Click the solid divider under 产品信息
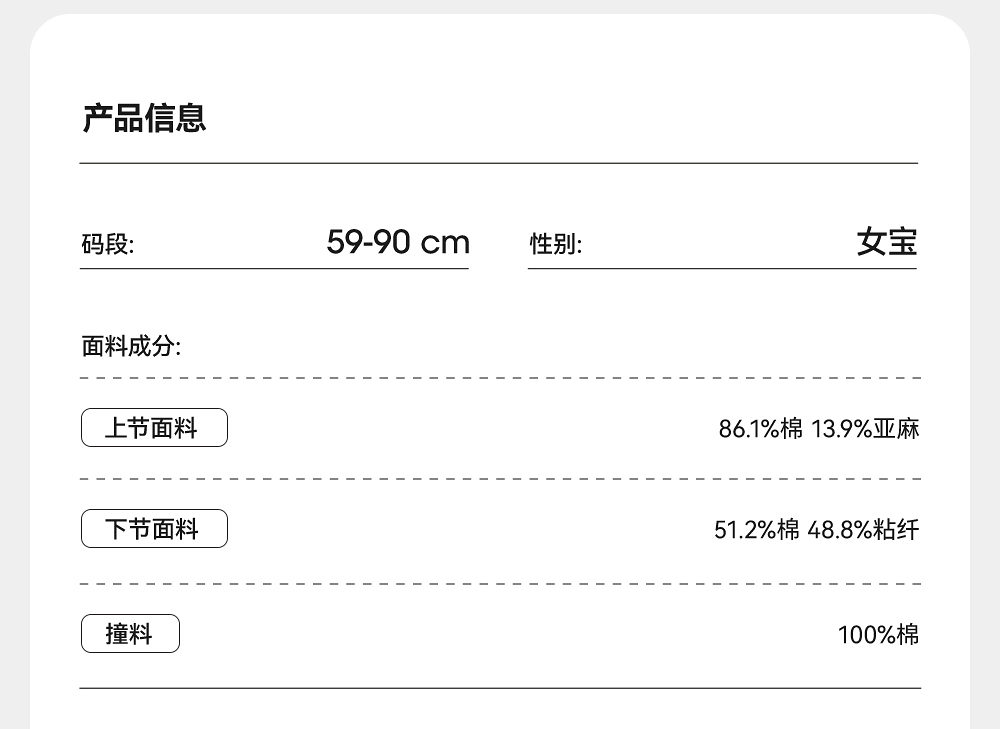1000x729 pixels. pos(498,163)
